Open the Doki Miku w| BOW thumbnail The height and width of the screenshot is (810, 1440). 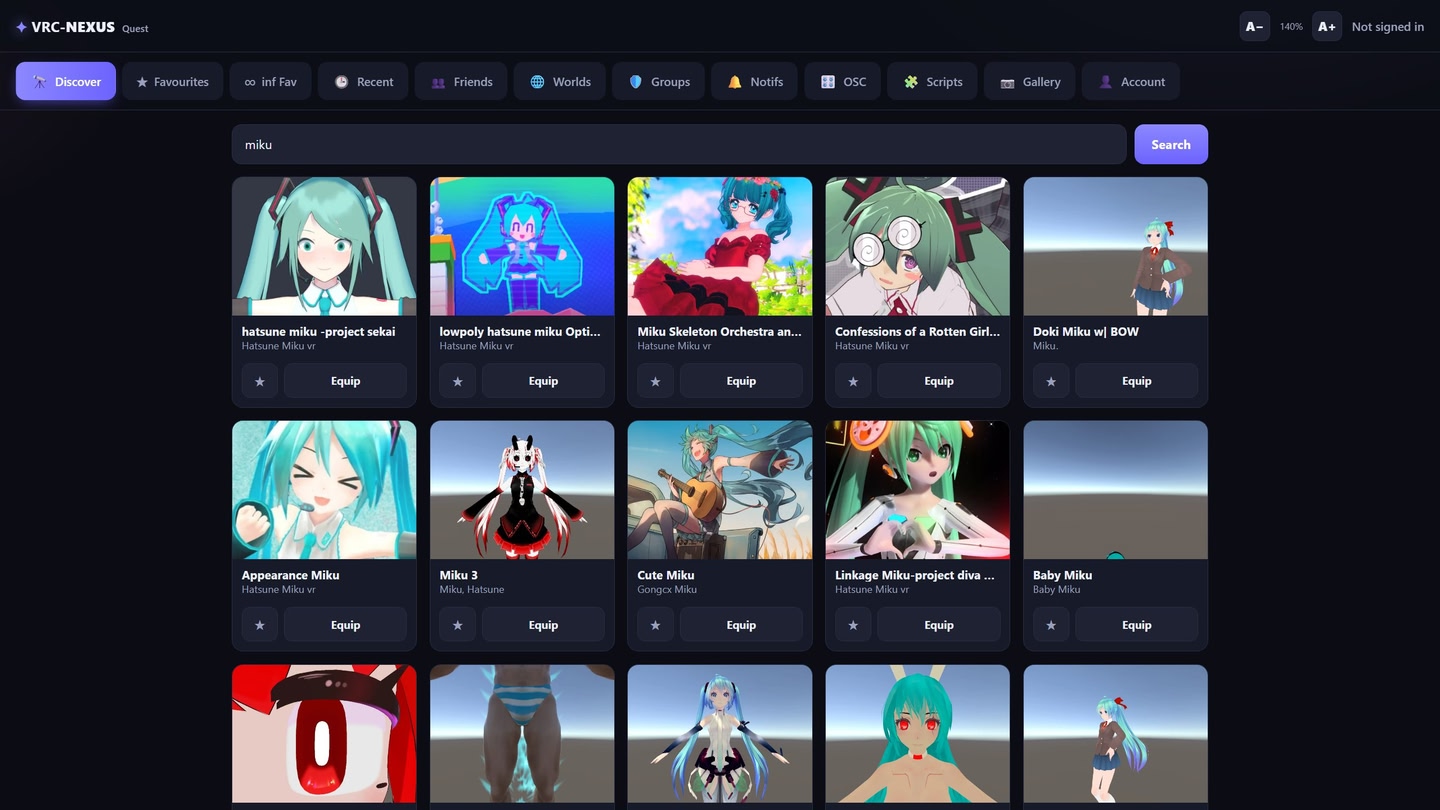coord(1116,246)
